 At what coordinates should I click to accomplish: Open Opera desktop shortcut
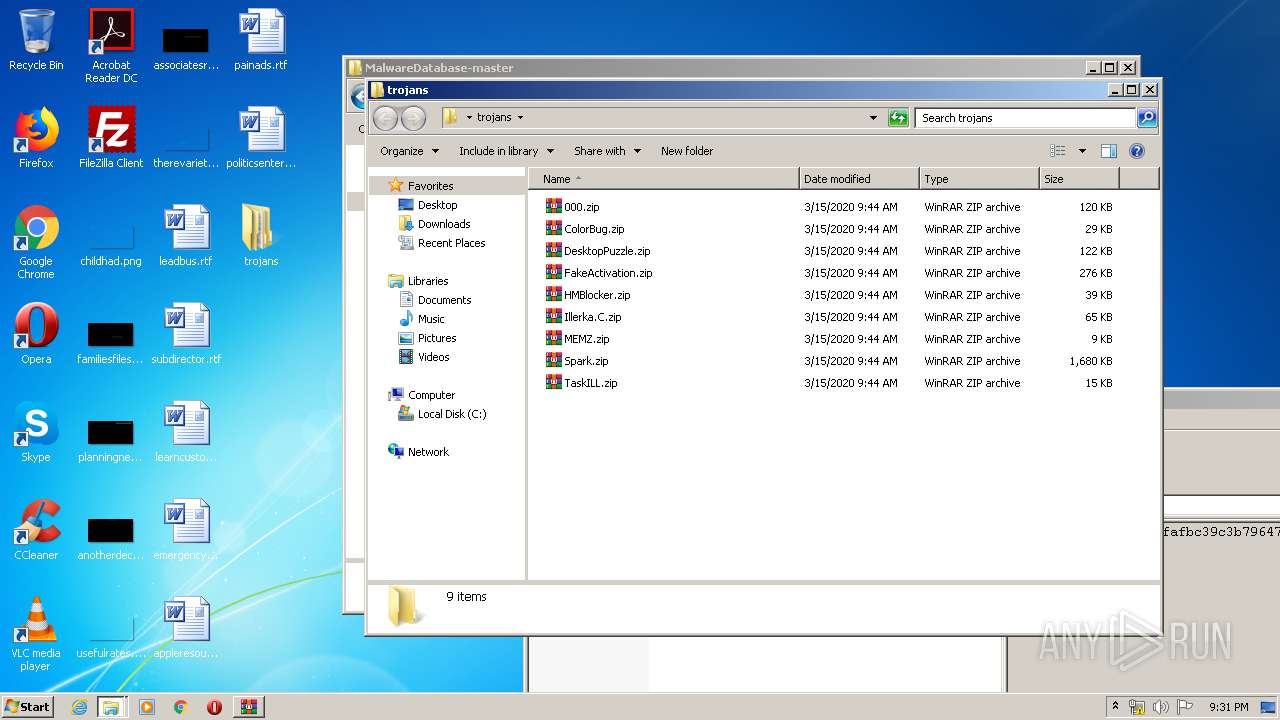pyautogui.click(x=36, y=334)
